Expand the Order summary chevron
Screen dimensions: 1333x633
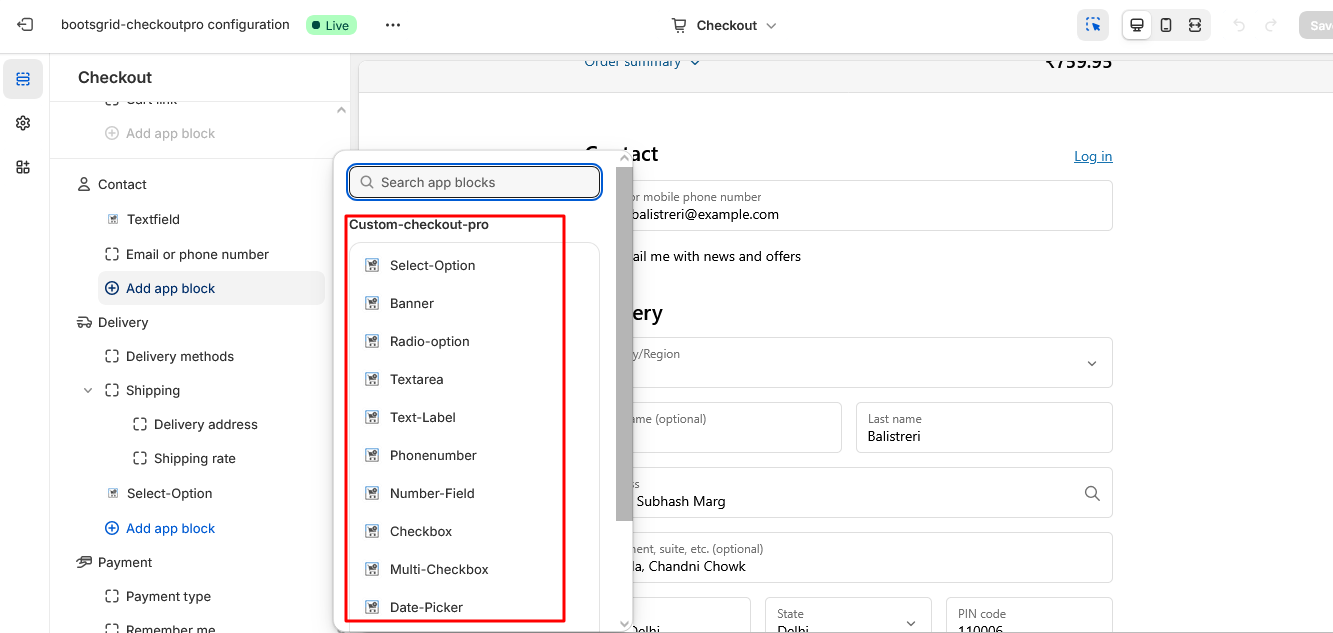(695, 62)
